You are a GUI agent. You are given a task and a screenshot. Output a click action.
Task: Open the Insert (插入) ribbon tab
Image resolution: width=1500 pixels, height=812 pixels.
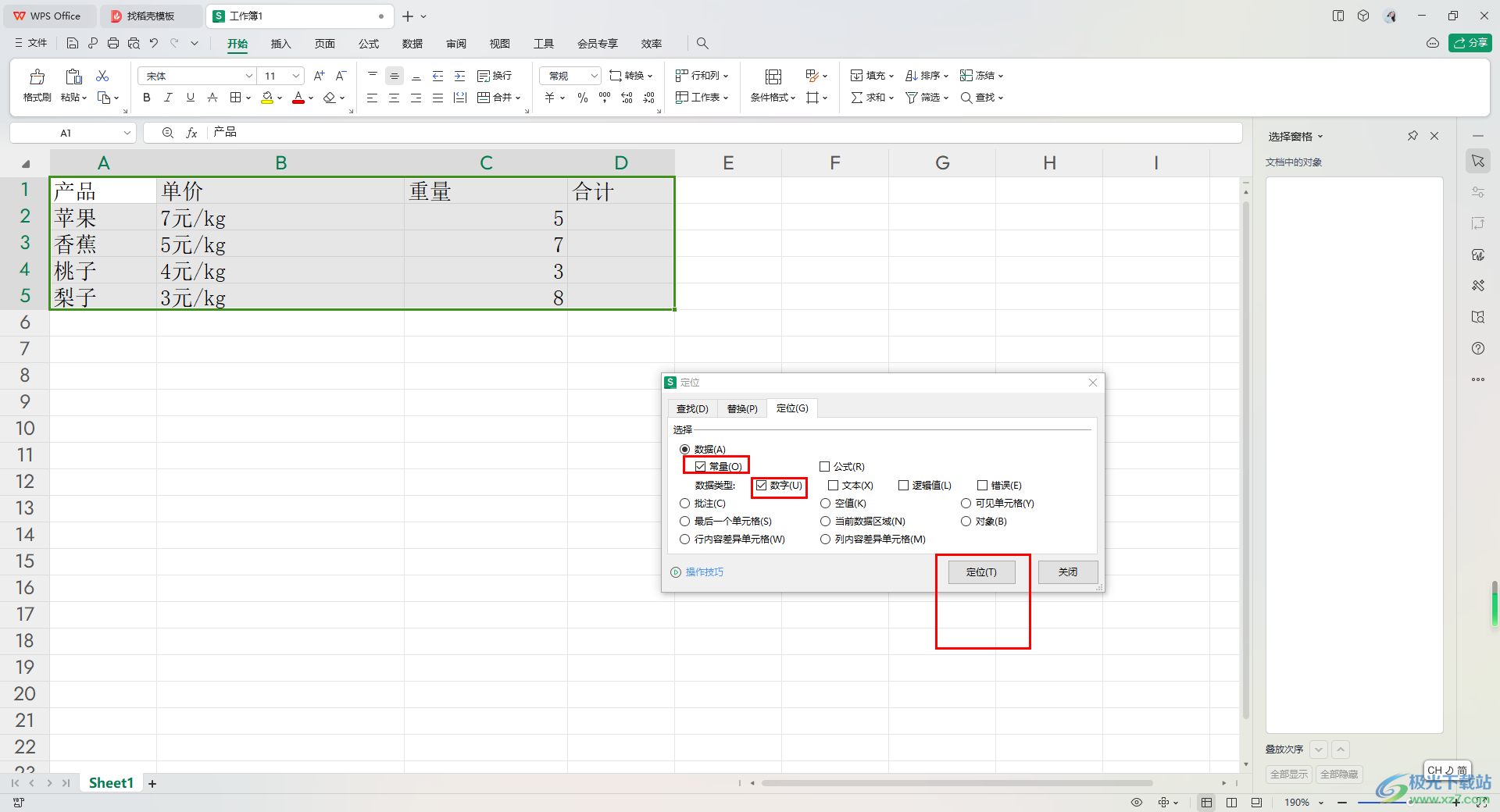(280, 44)
